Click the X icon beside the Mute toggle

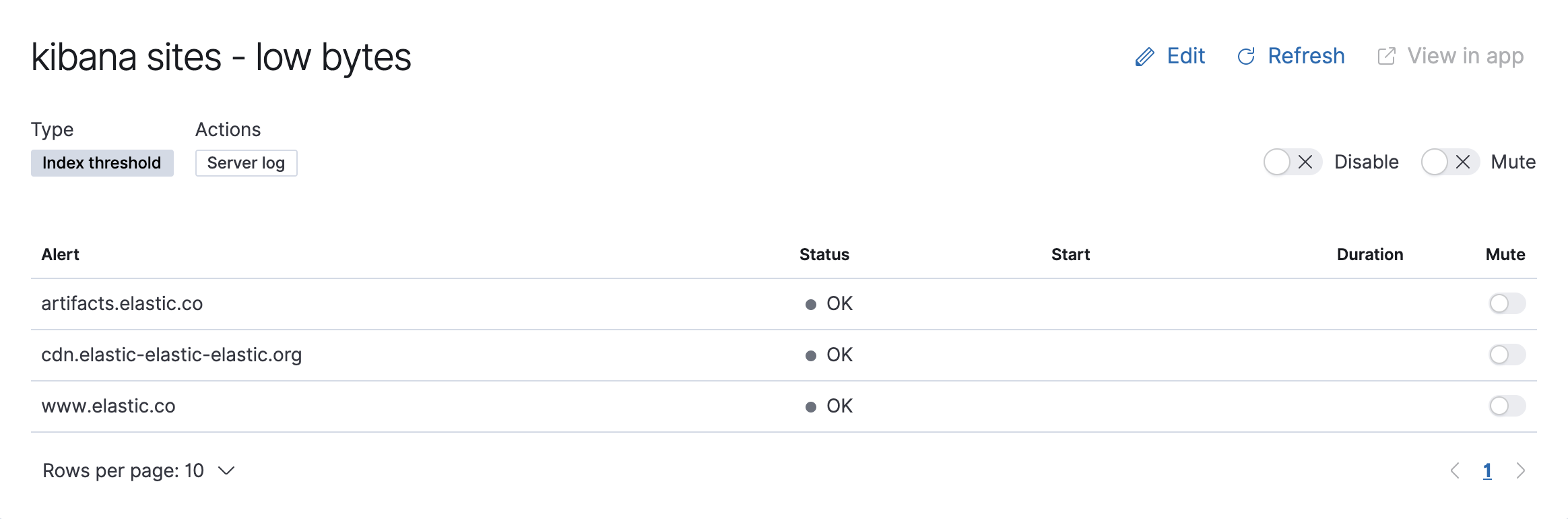pyautogui.click(x=1462, y=162)
